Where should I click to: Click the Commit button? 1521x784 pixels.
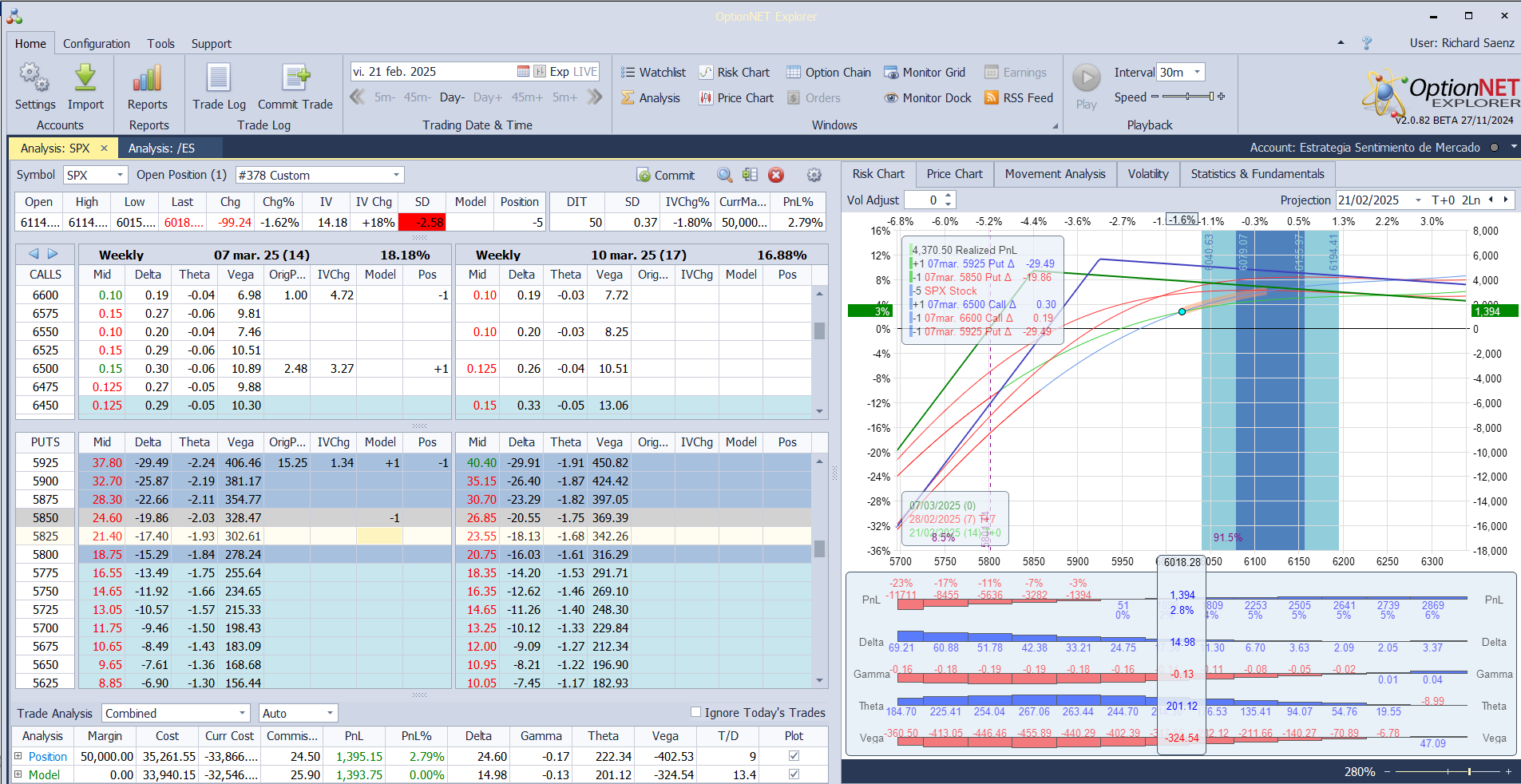(x=666, y=175)
